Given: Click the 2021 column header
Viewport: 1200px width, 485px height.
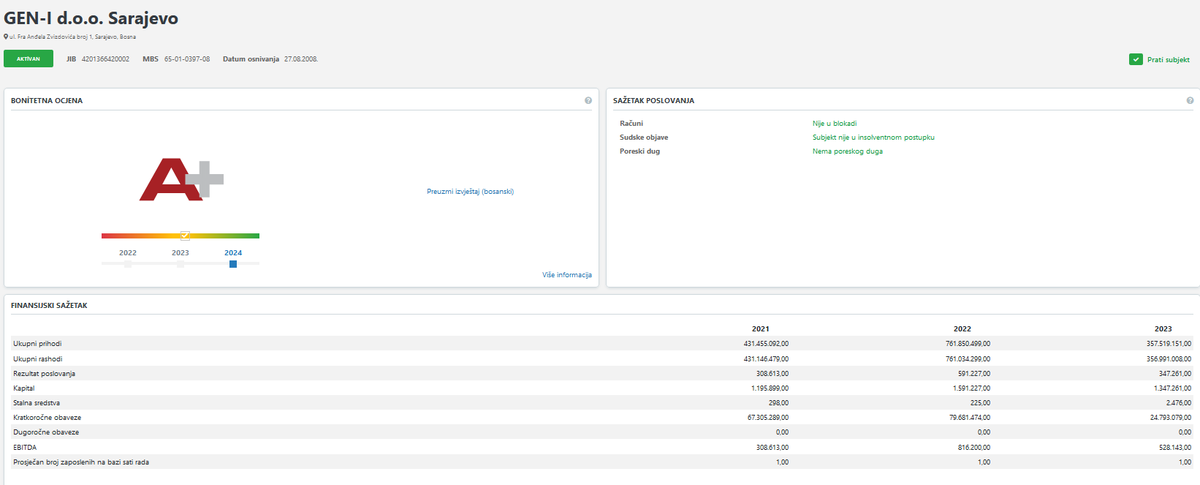Looking at the screenshot, I should click(x=760, y=328).
